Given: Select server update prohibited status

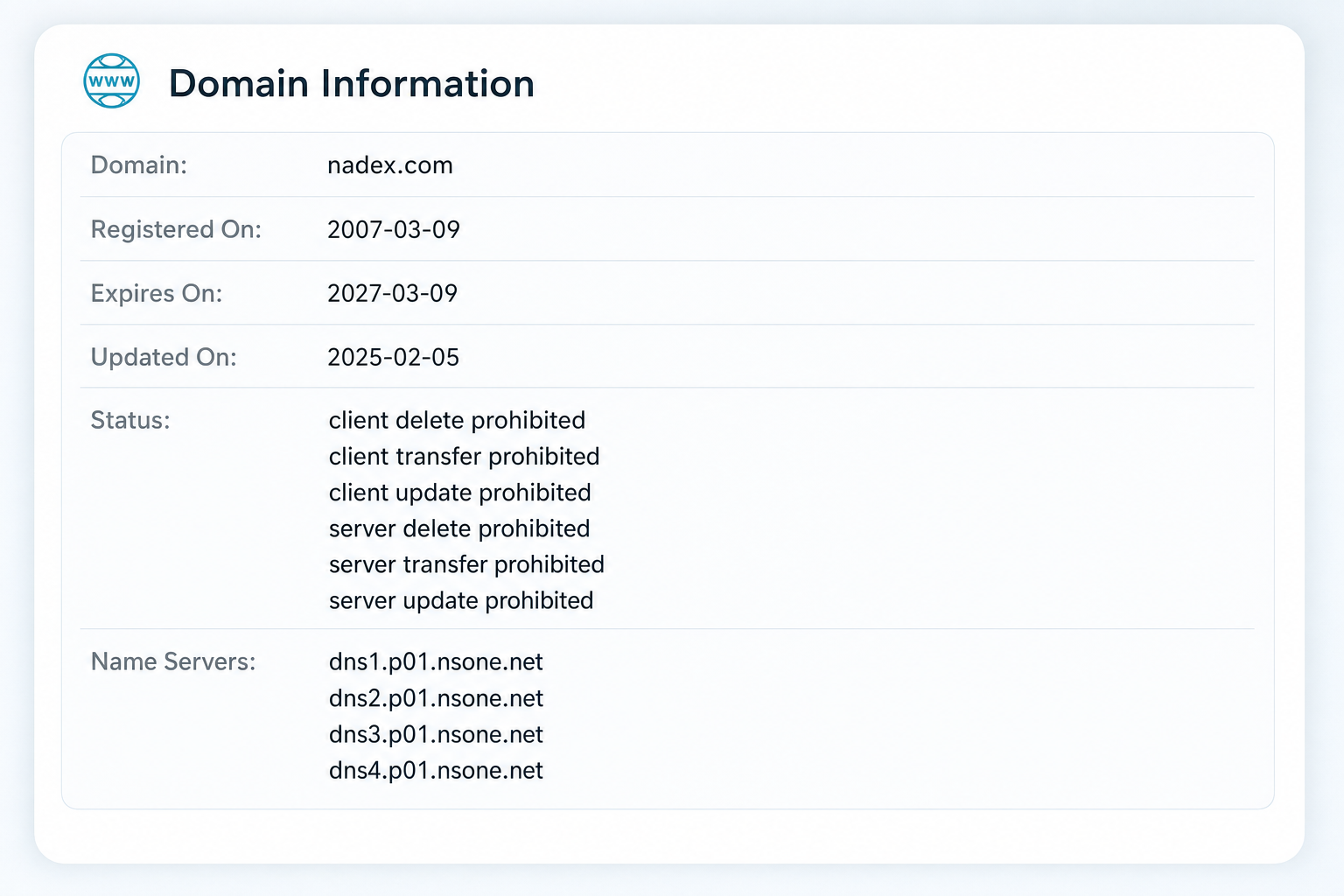Looking at the screenshot, I should (x=461, y=600).
